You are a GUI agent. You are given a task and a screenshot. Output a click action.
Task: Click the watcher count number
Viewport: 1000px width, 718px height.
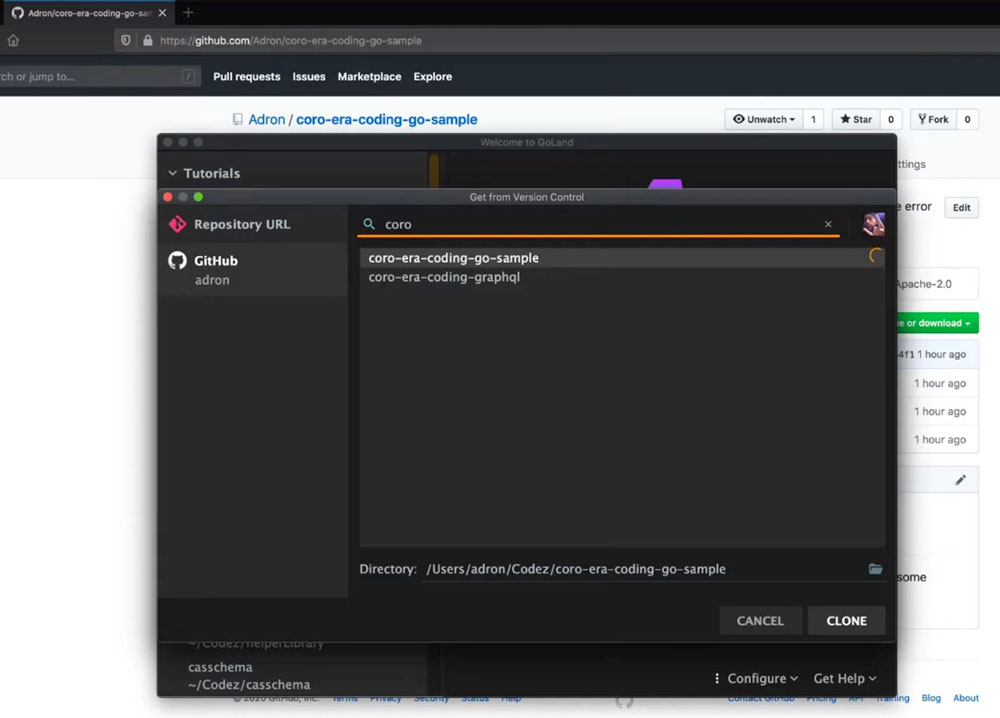coord(813,119)
